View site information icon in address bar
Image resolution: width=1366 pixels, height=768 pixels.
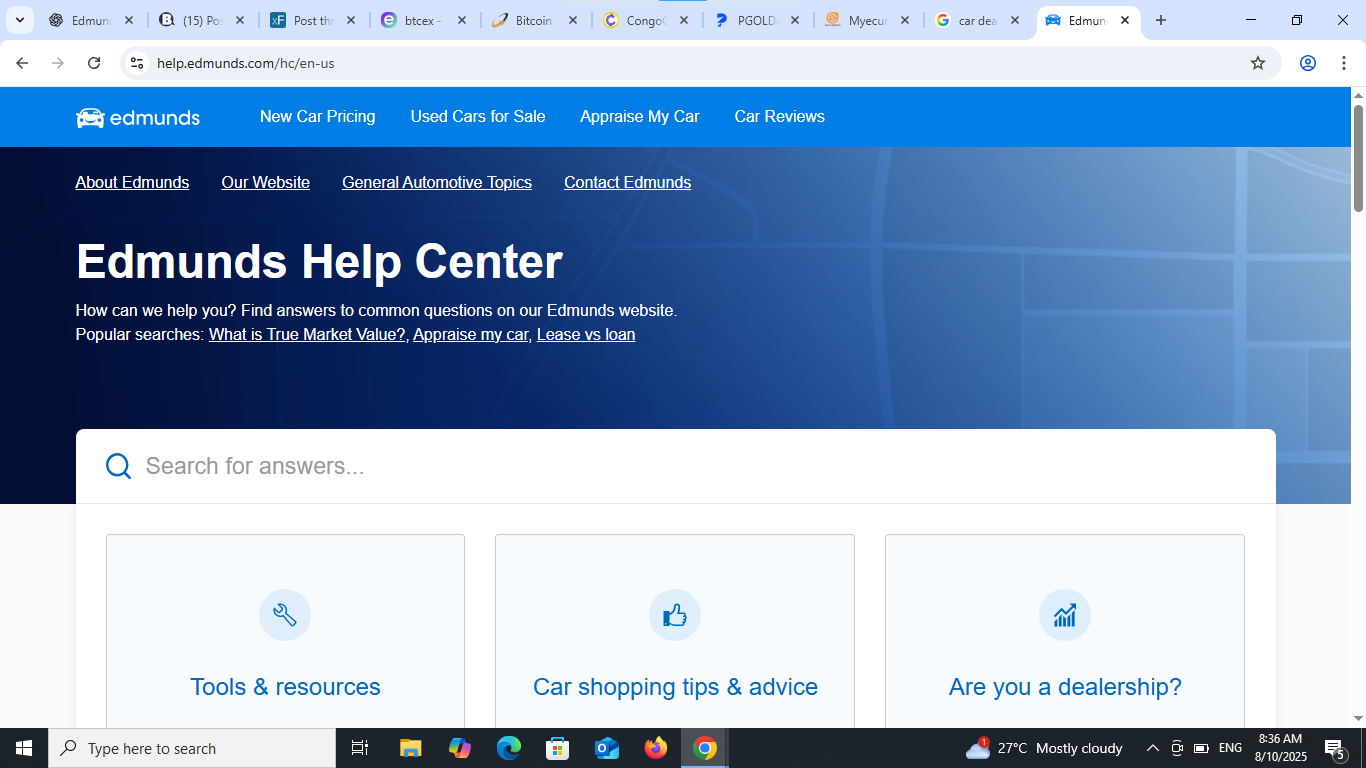pos(137,63)
